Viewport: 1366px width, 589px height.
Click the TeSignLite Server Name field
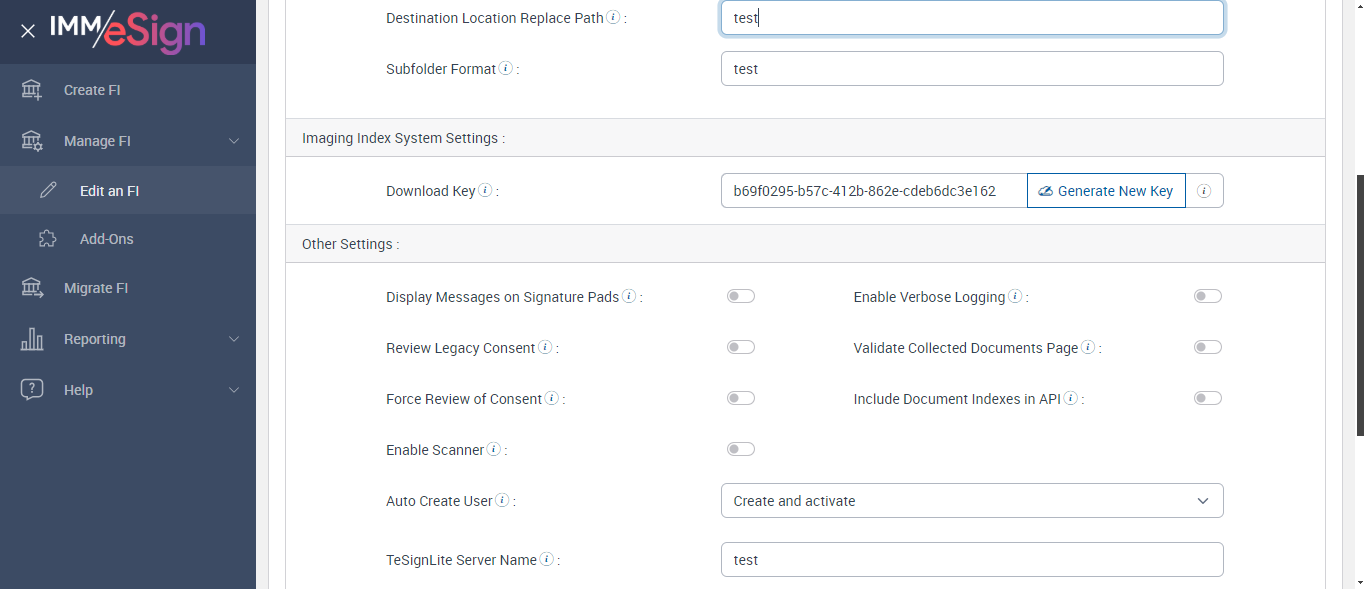click(971, 560)
